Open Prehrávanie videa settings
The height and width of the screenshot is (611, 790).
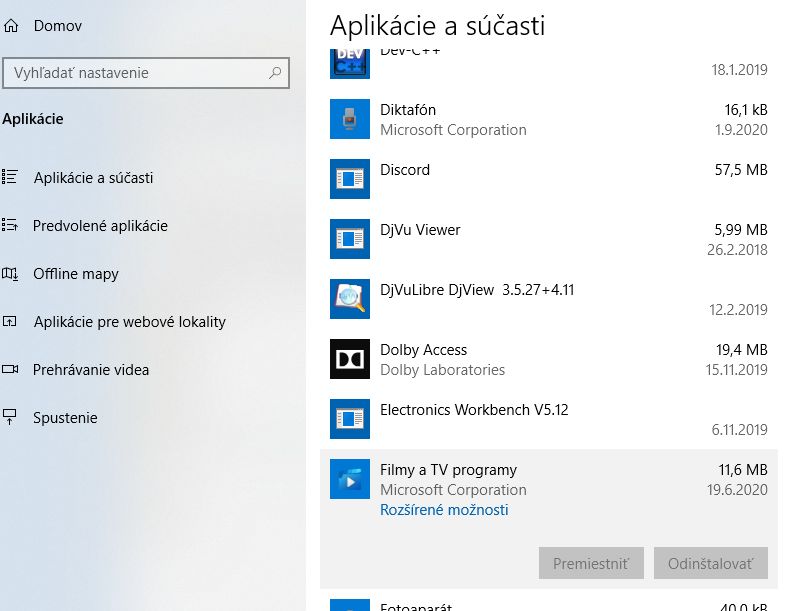pyautogui.click(x=90, y=370)
